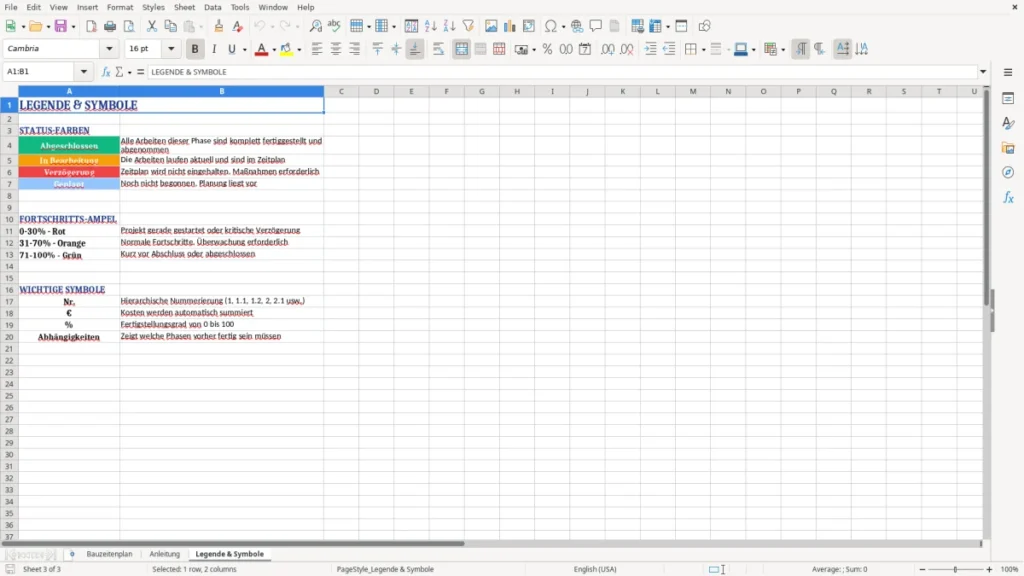Viewport: 1024px width, 576px height.
Task: Click English (USA) language in status bar
Action: (595, 569)
